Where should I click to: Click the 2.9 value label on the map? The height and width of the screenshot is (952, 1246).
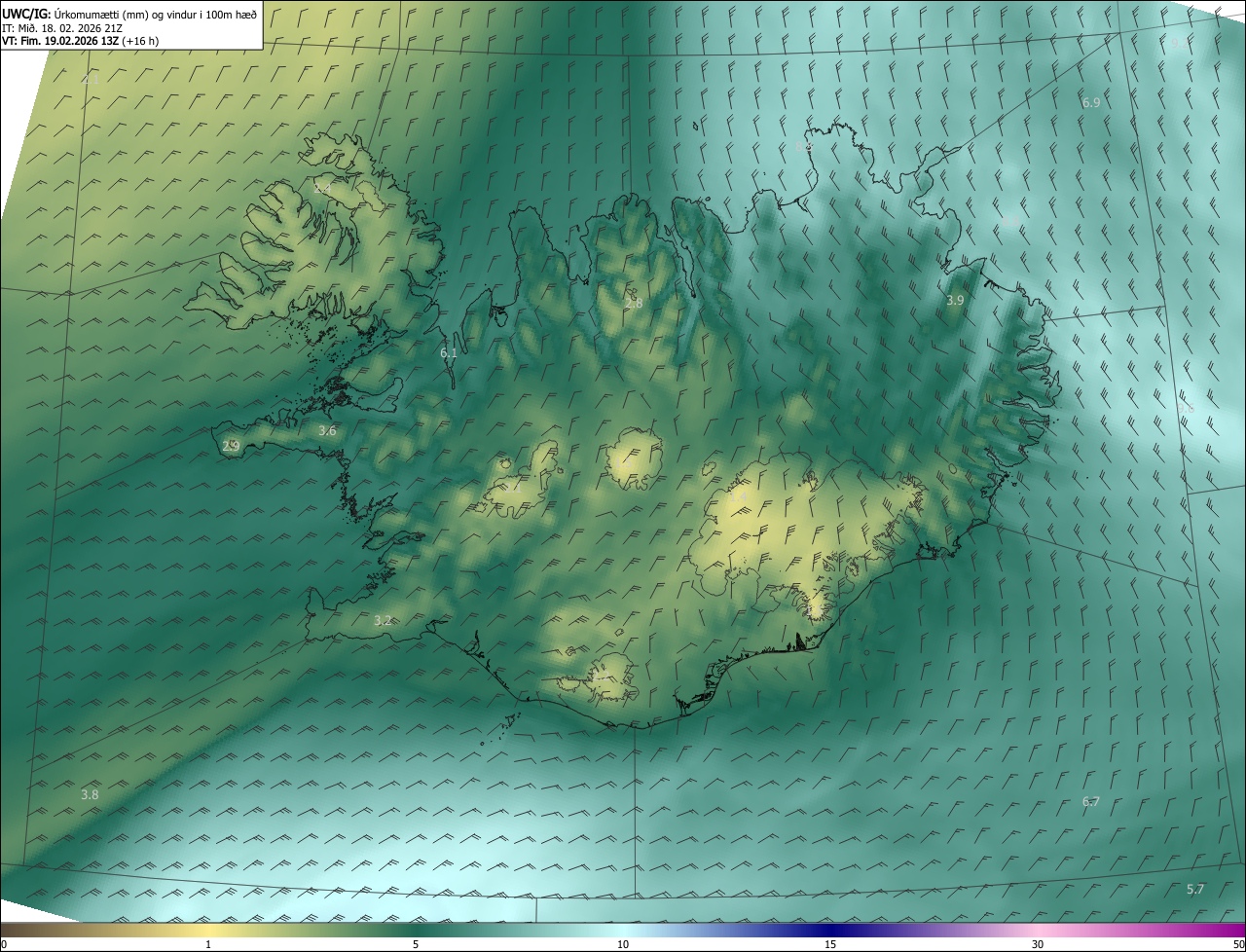[231, 446]
